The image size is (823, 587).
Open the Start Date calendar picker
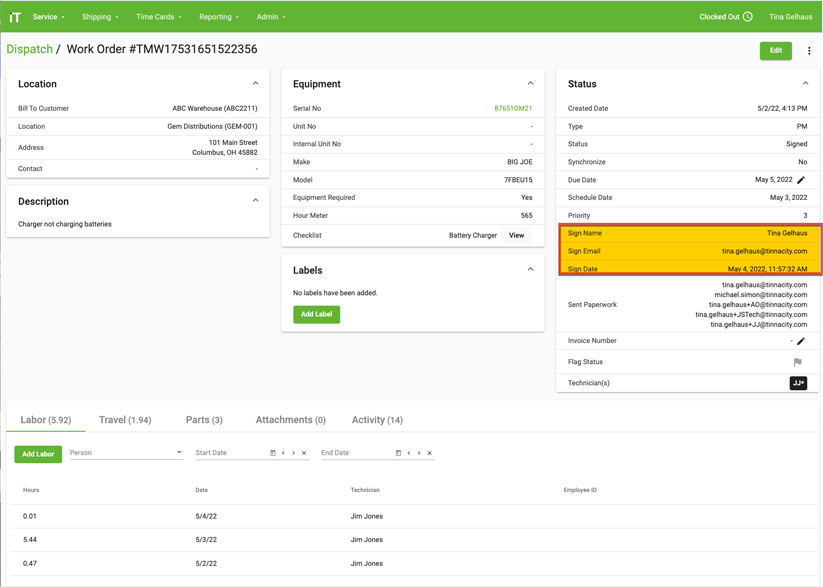coord(272,453)
